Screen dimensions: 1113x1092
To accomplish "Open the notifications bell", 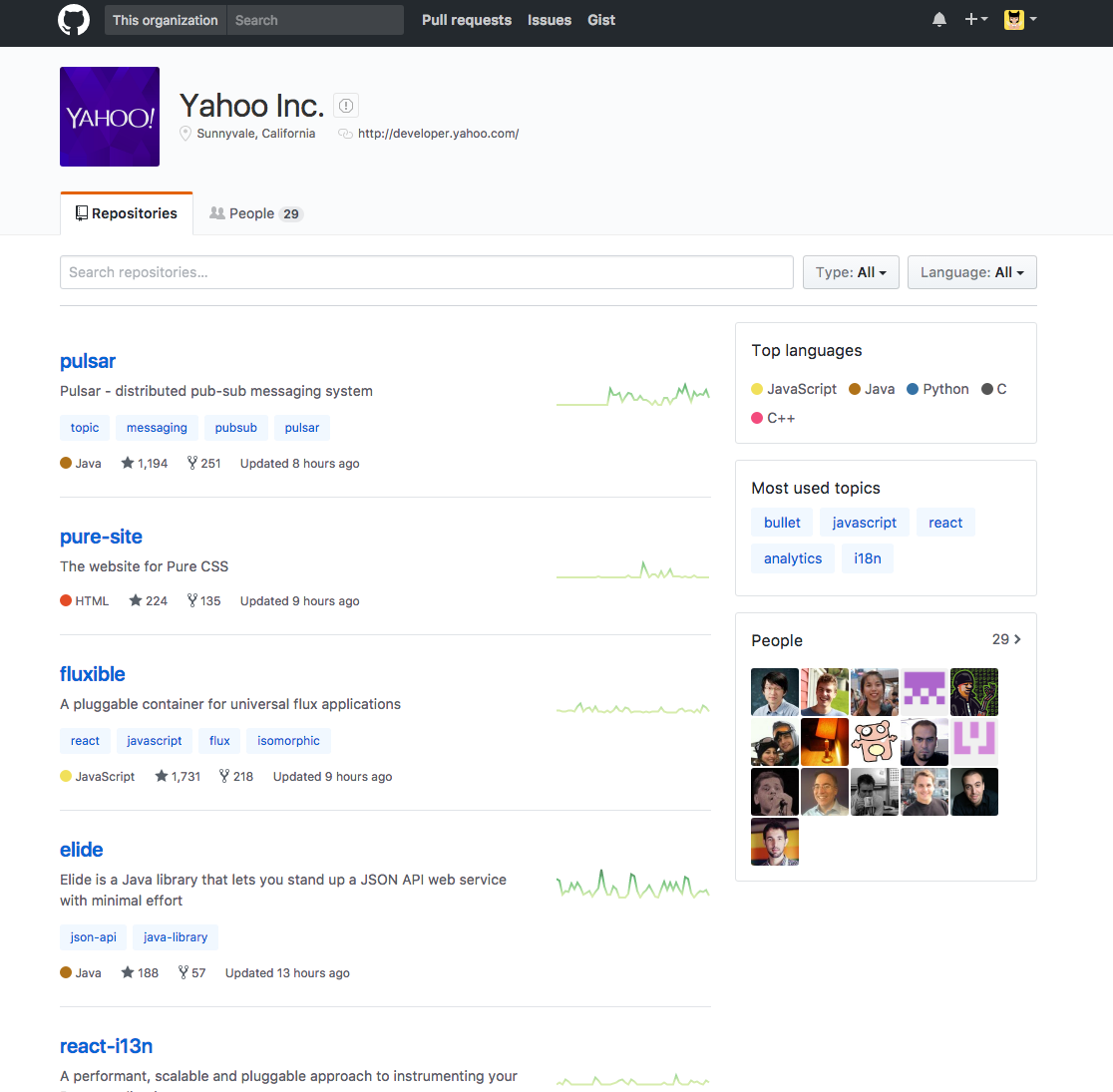I will pos(939,20).
